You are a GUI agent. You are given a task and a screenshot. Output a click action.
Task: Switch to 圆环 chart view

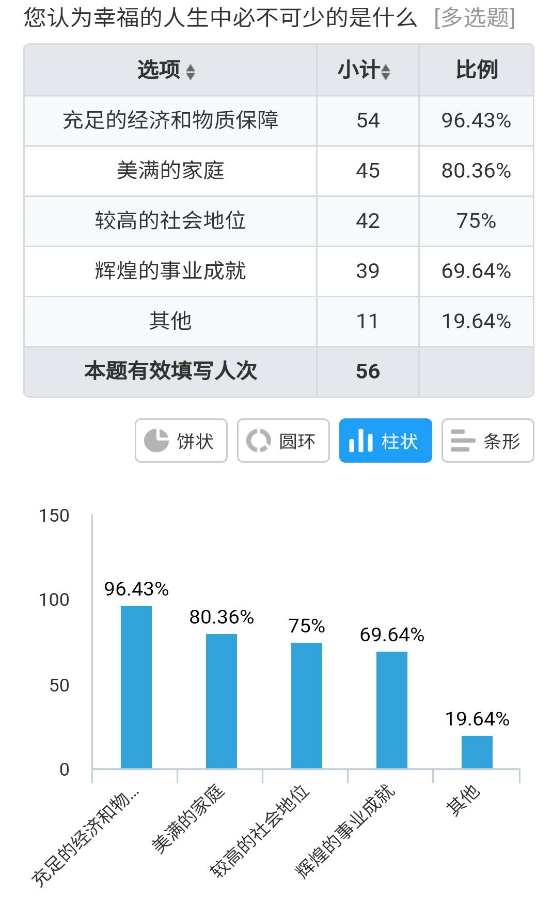[x=283, y=441]
